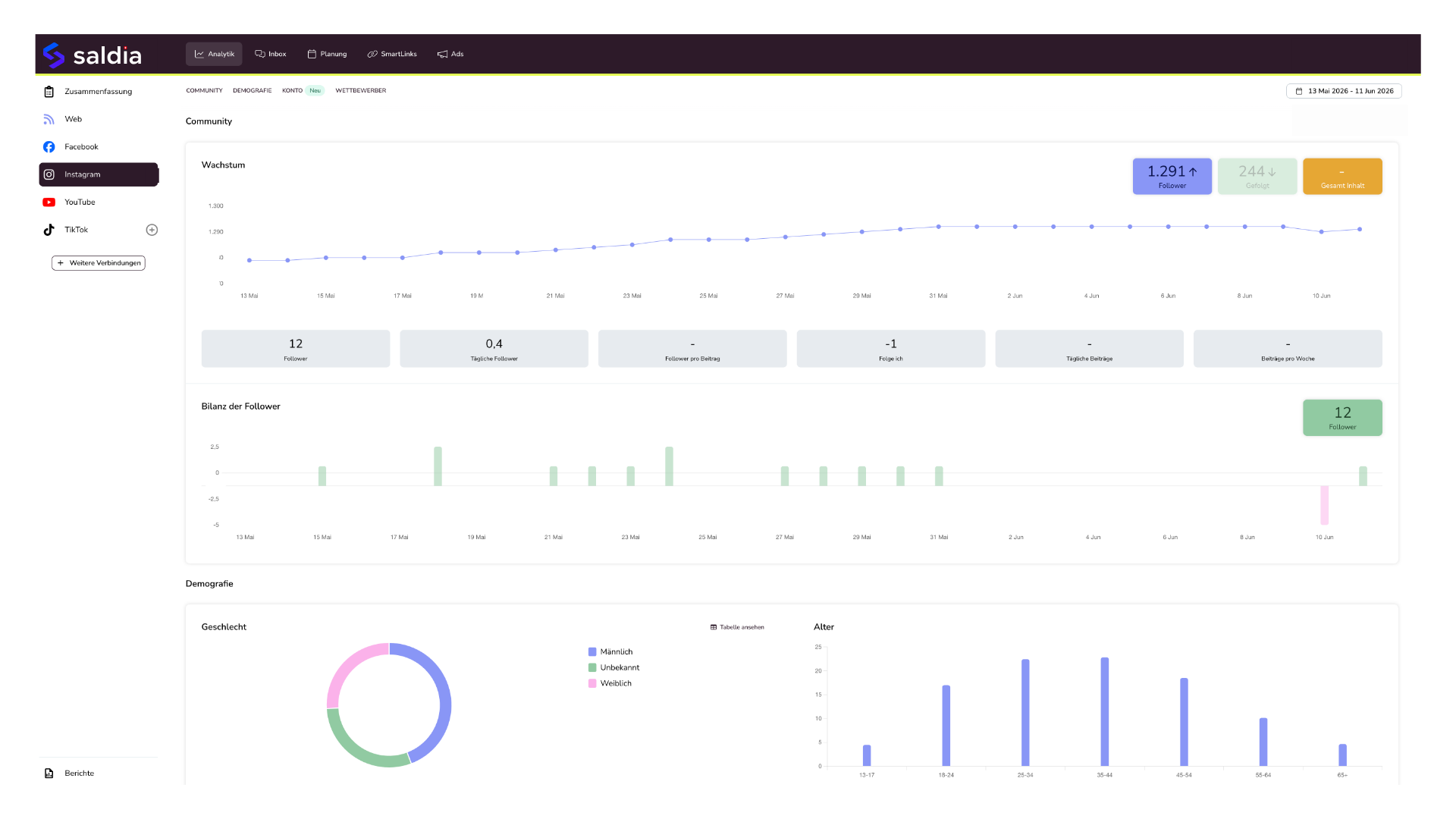Open the Ads tab
This screenshot has width=1456, height=819.
click(x=450, y=54)
